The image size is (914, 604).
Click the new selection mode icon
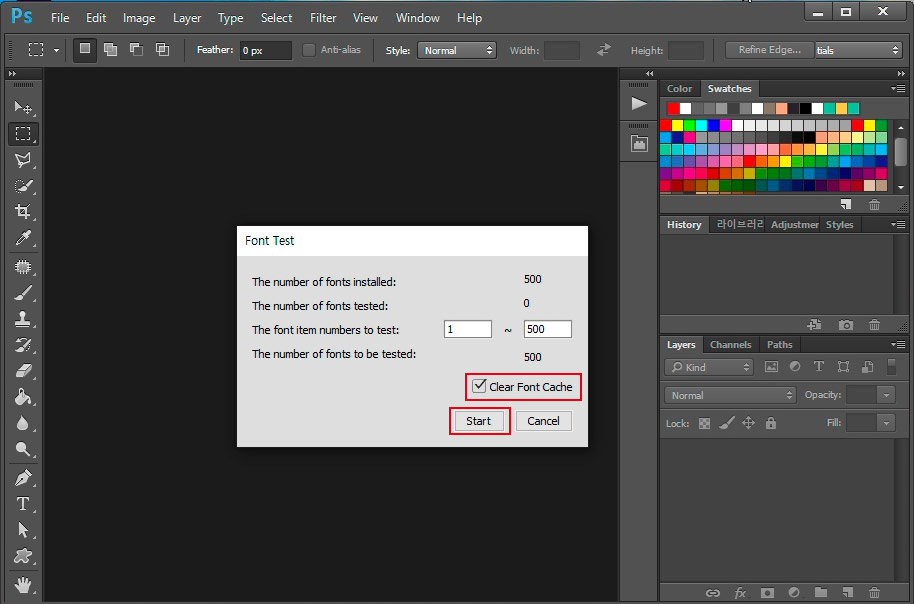coord(85,50)
